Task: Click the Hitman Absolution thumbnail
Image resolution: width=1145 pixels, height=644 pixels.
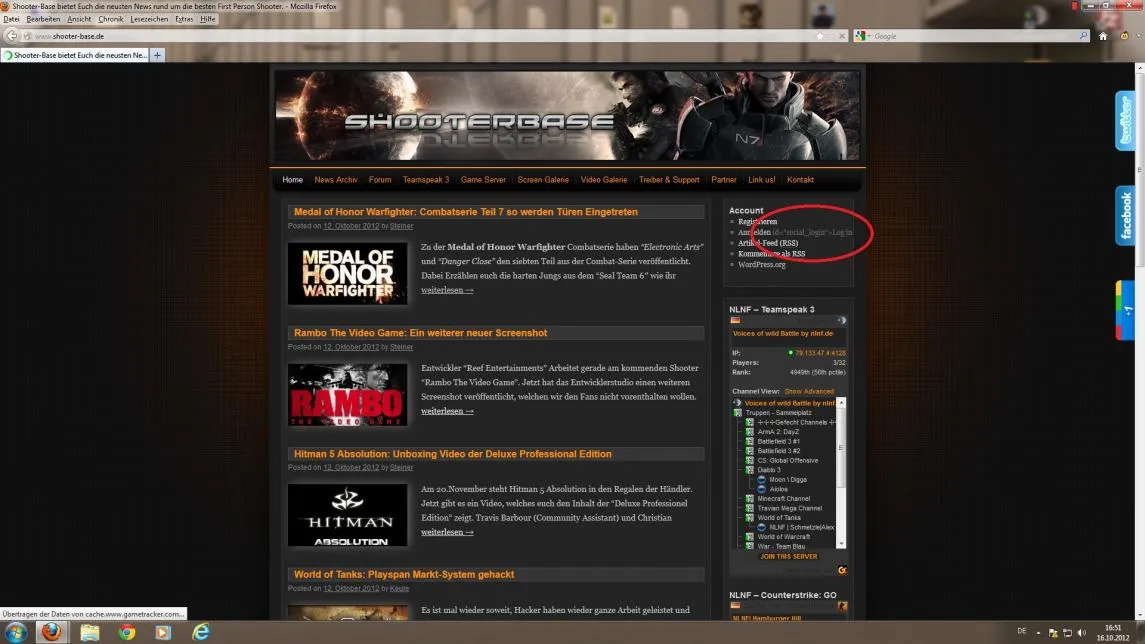Action: point(348,515)
